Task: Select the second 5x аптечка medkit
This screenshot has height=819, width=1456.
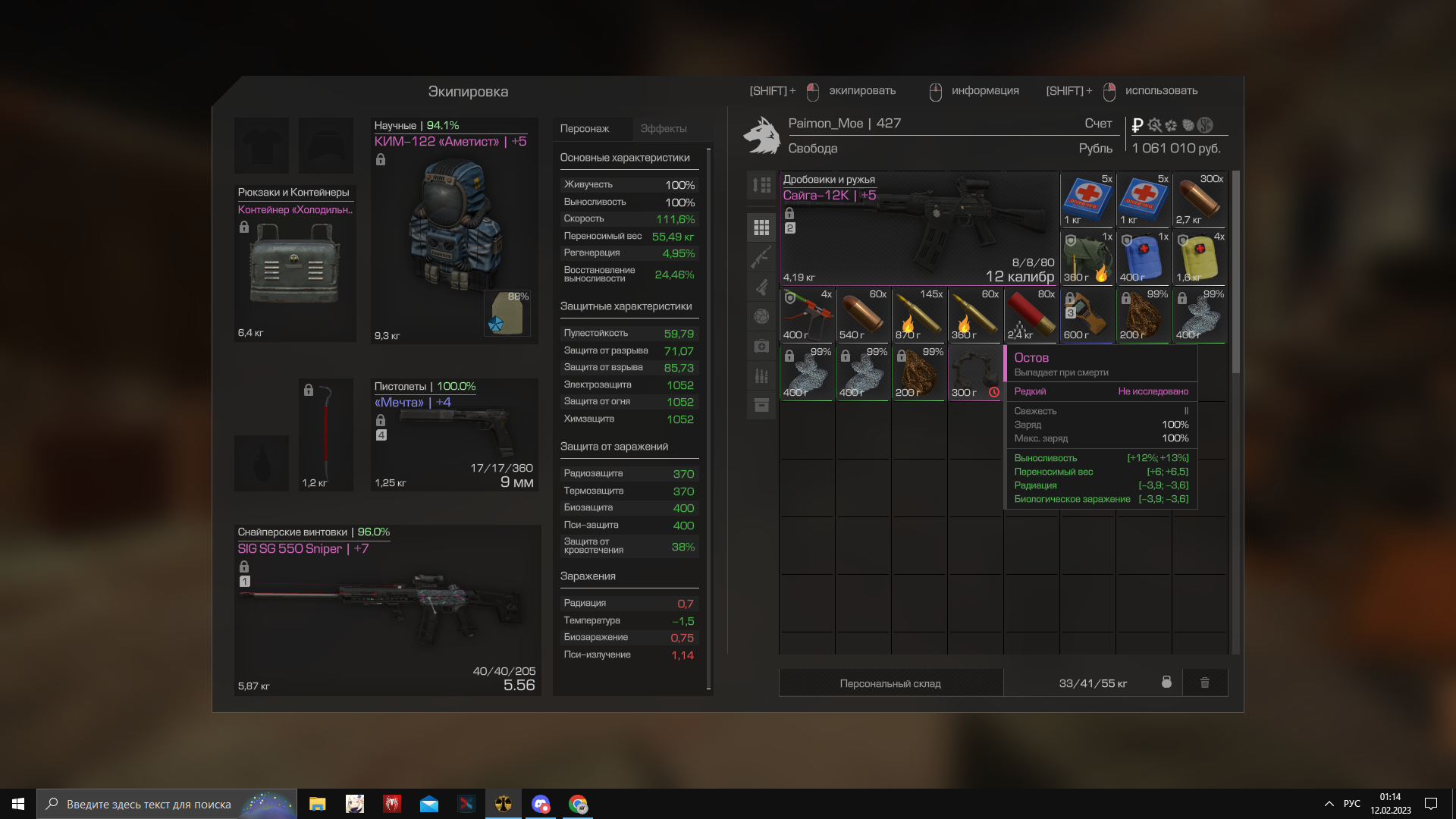Action: coord(1144,199)
